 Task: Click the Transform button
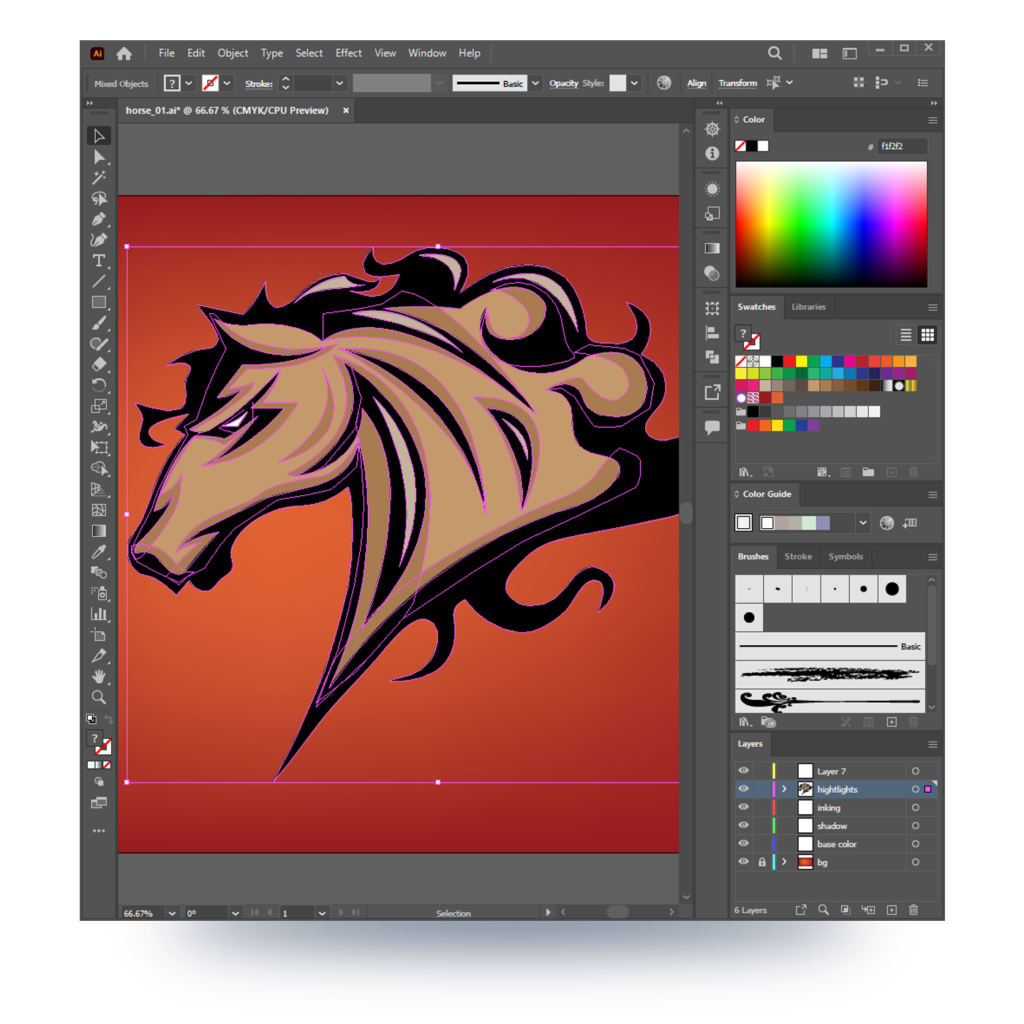point(737,84)
